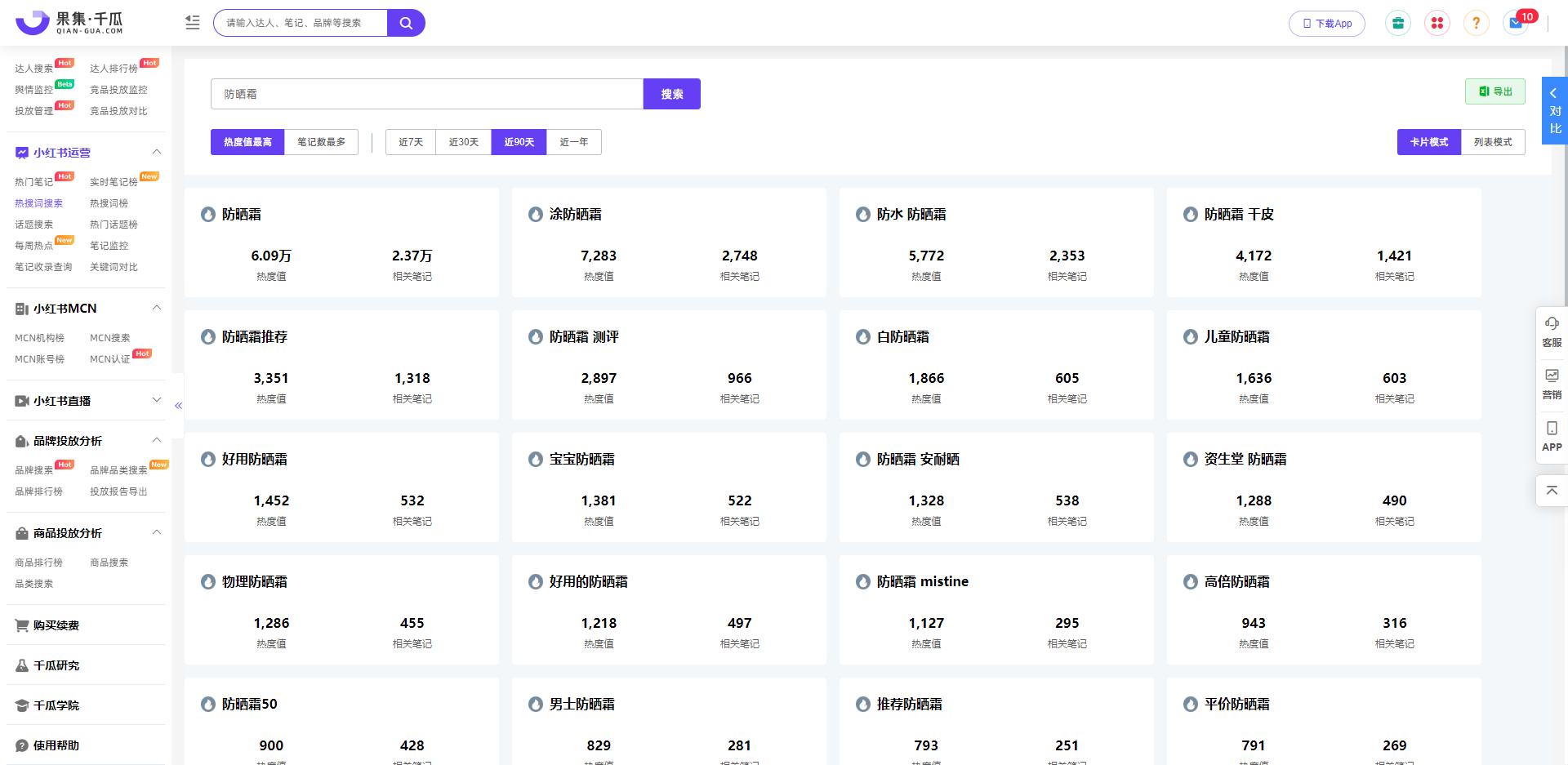Viewport: 1568px width, 765px height.
Task: Click the green 导出 export button
Action: coord(1495,91)
